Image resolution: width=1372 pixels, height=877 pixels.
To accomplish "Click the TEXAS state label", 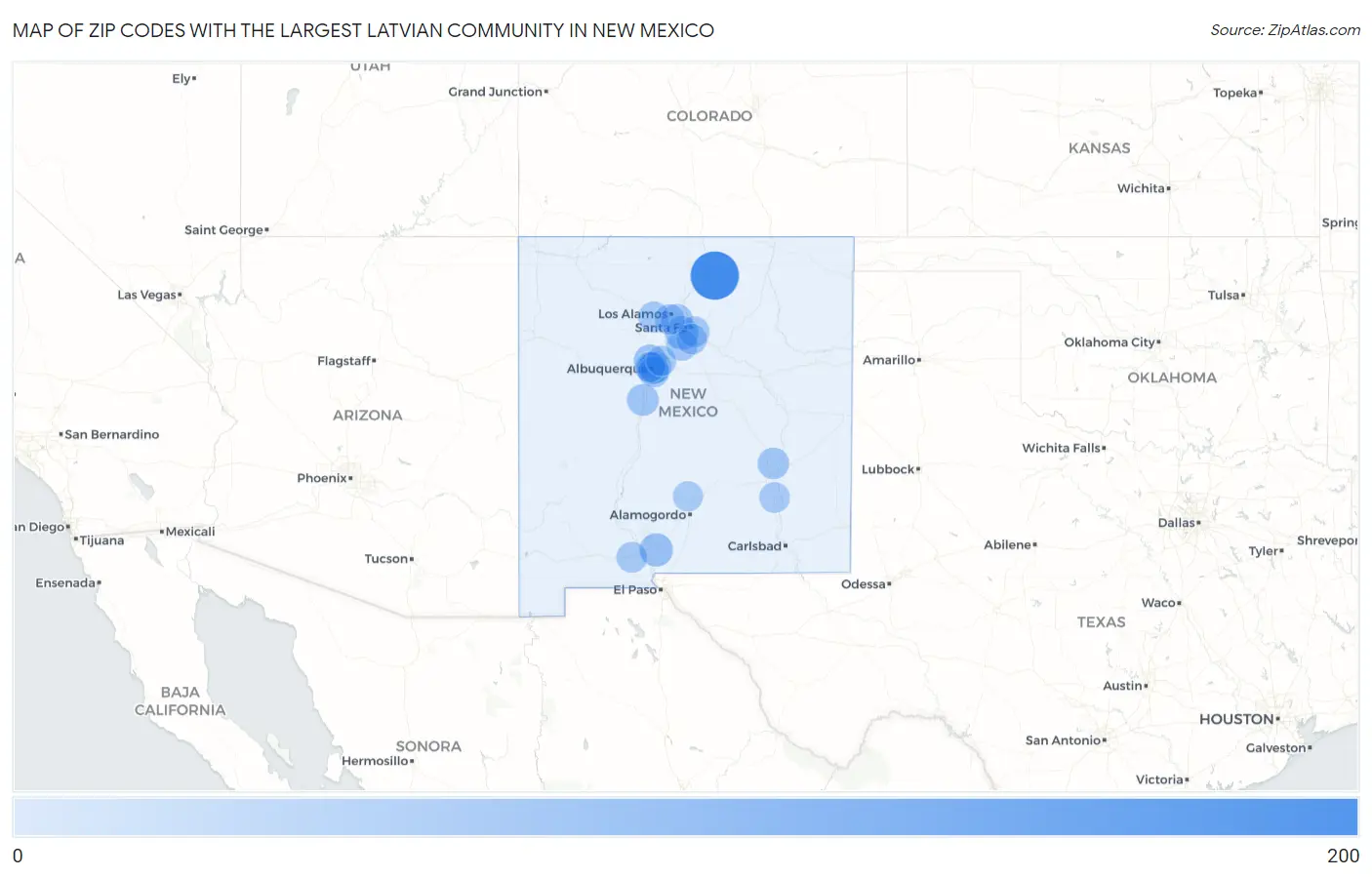I will coord(1102,622).
